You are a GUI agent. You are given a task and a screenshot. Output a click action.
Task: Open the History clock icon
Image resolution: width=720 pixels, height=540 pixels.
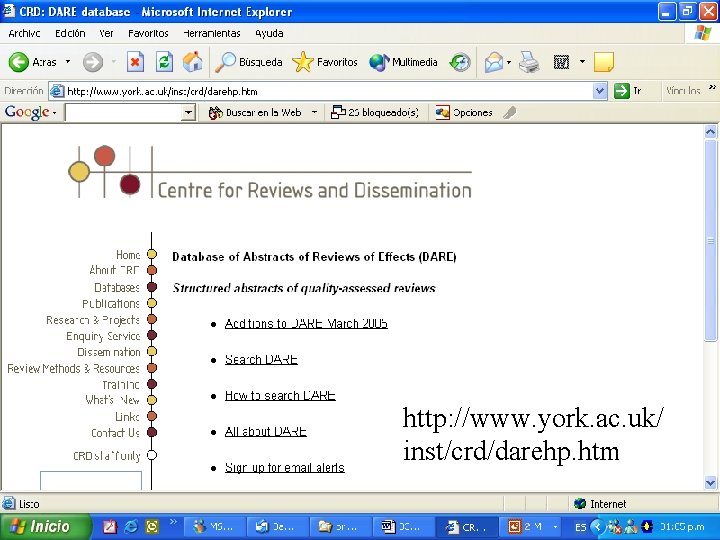(x=460, y=62)
